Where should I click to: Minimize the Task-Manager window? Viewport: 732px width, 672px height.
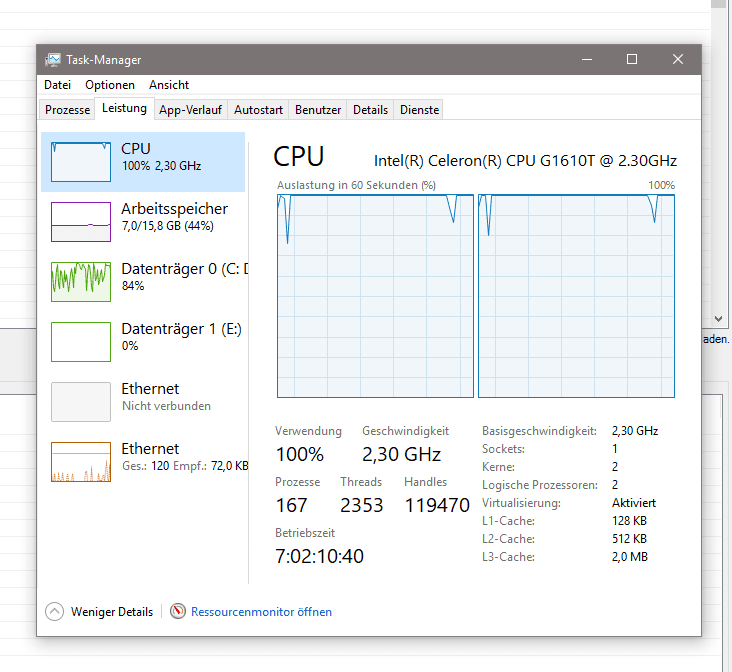pyautogui.click(x=587, y=59)
